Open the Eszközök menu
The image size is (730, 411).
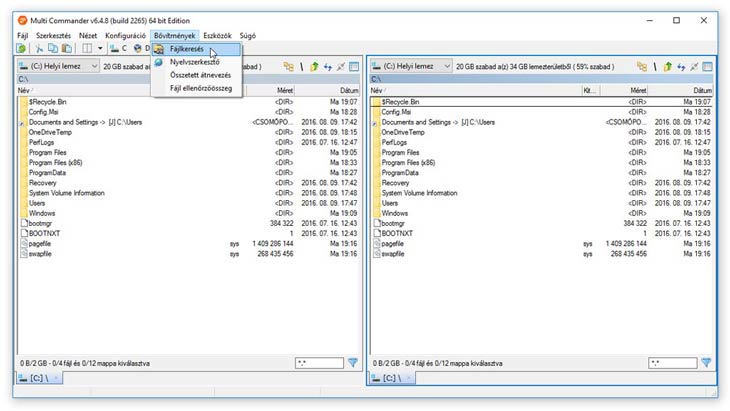click(x=217, y=35)
